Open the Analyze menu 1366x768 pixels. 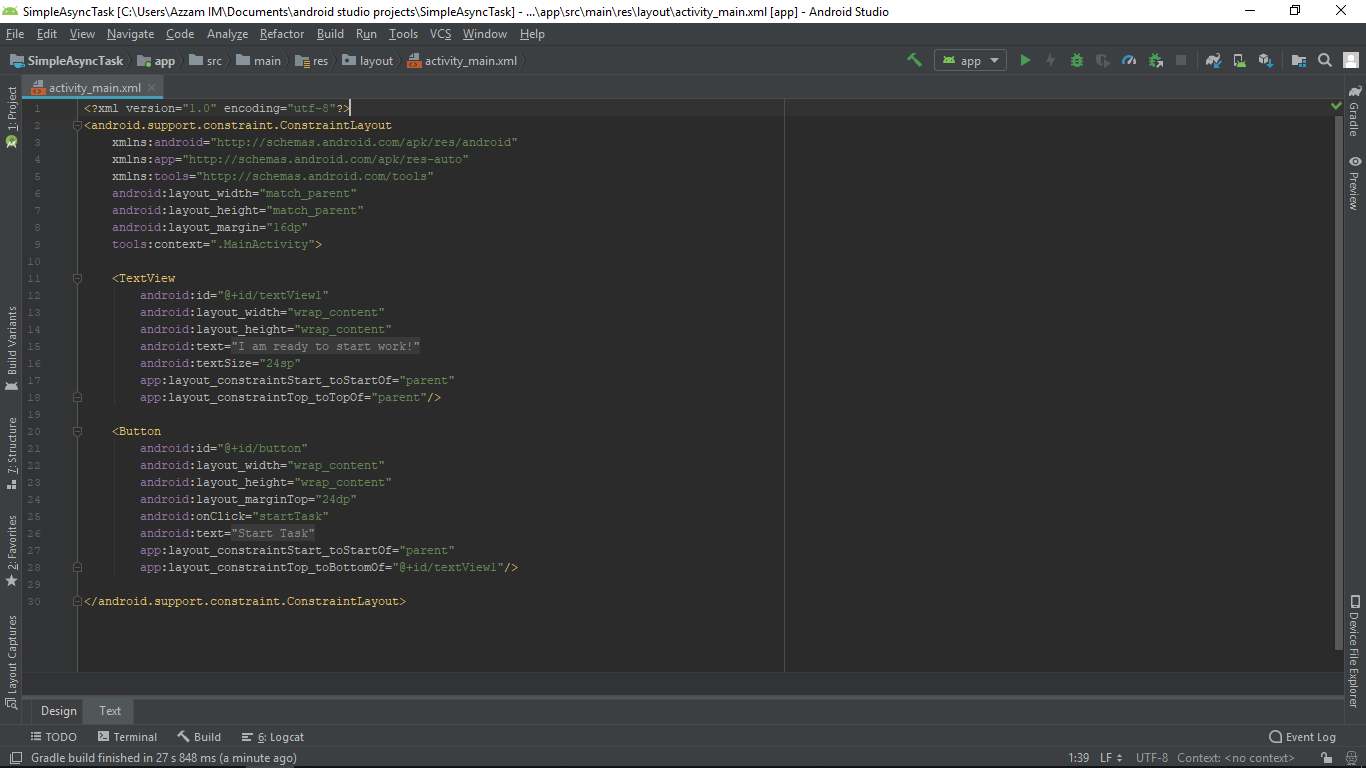227,34
